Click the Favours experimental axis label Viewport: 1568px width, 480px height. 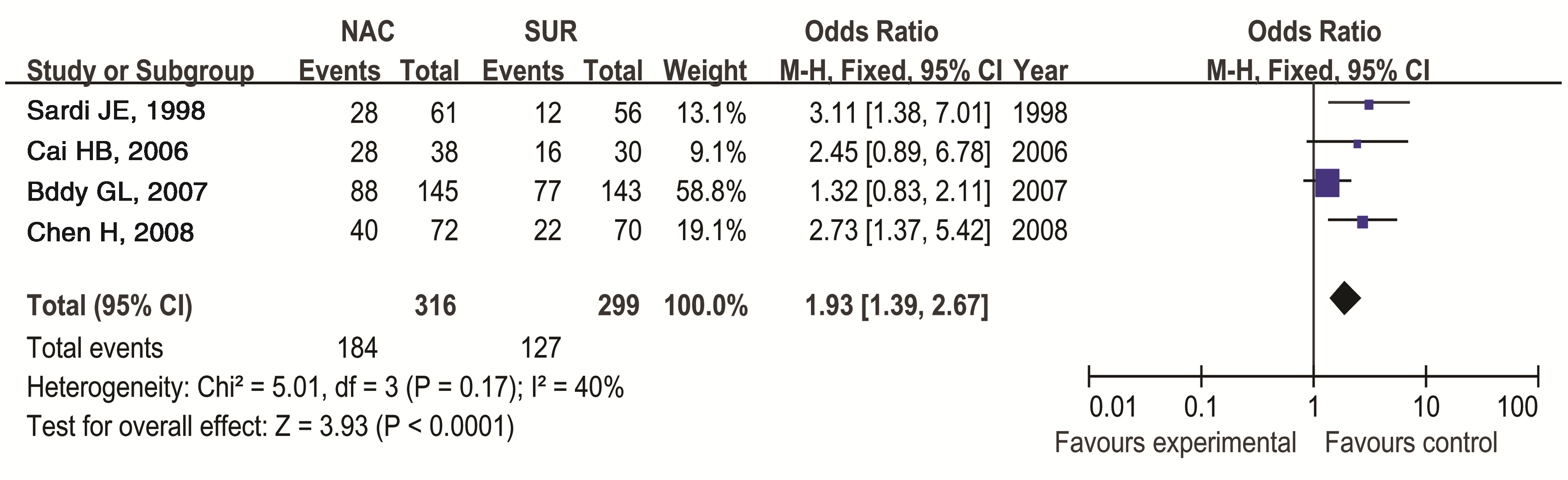(1175, 442)
